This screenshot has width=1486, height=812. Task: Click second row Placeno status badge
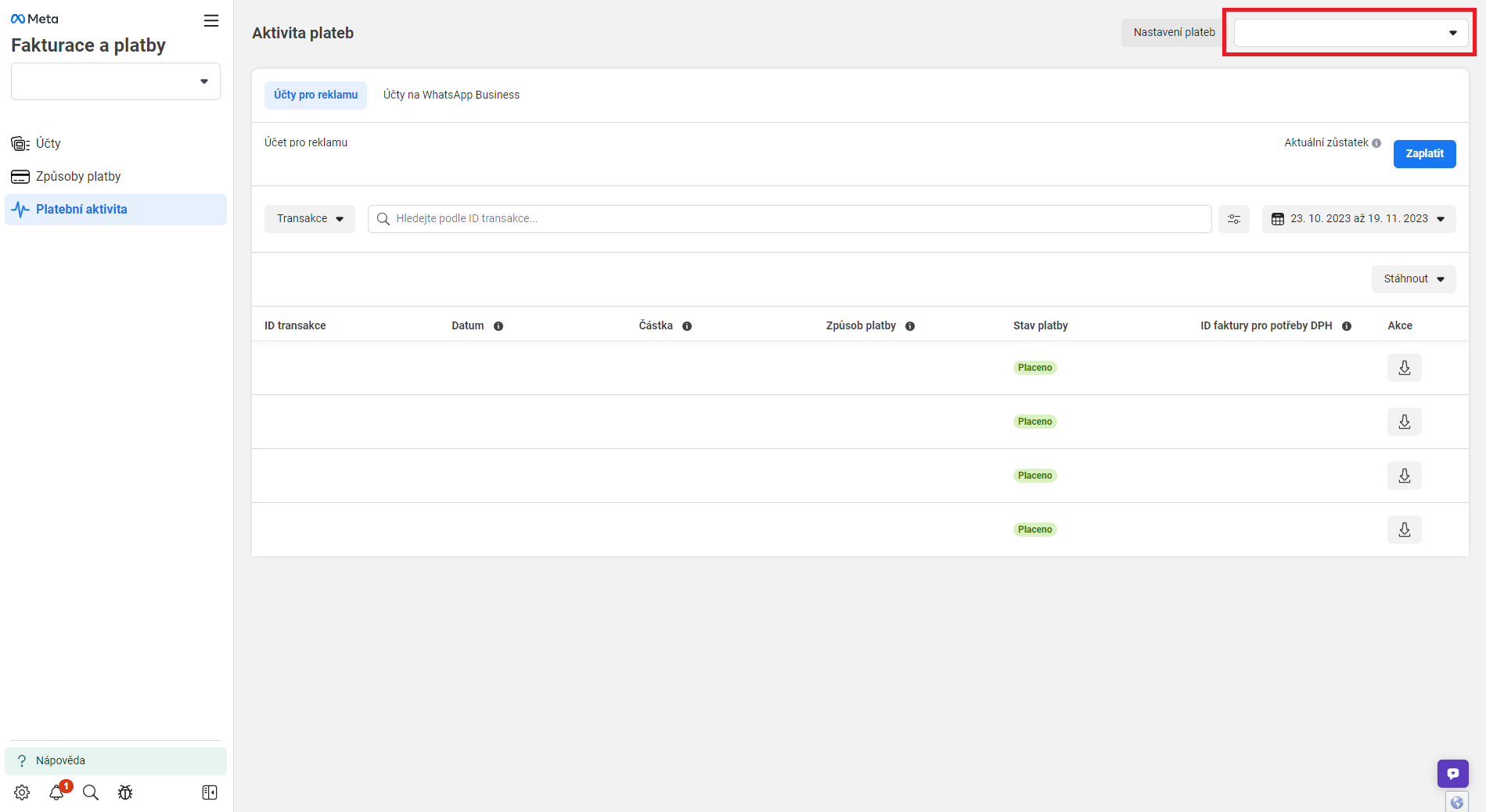tap(1034, 422)
